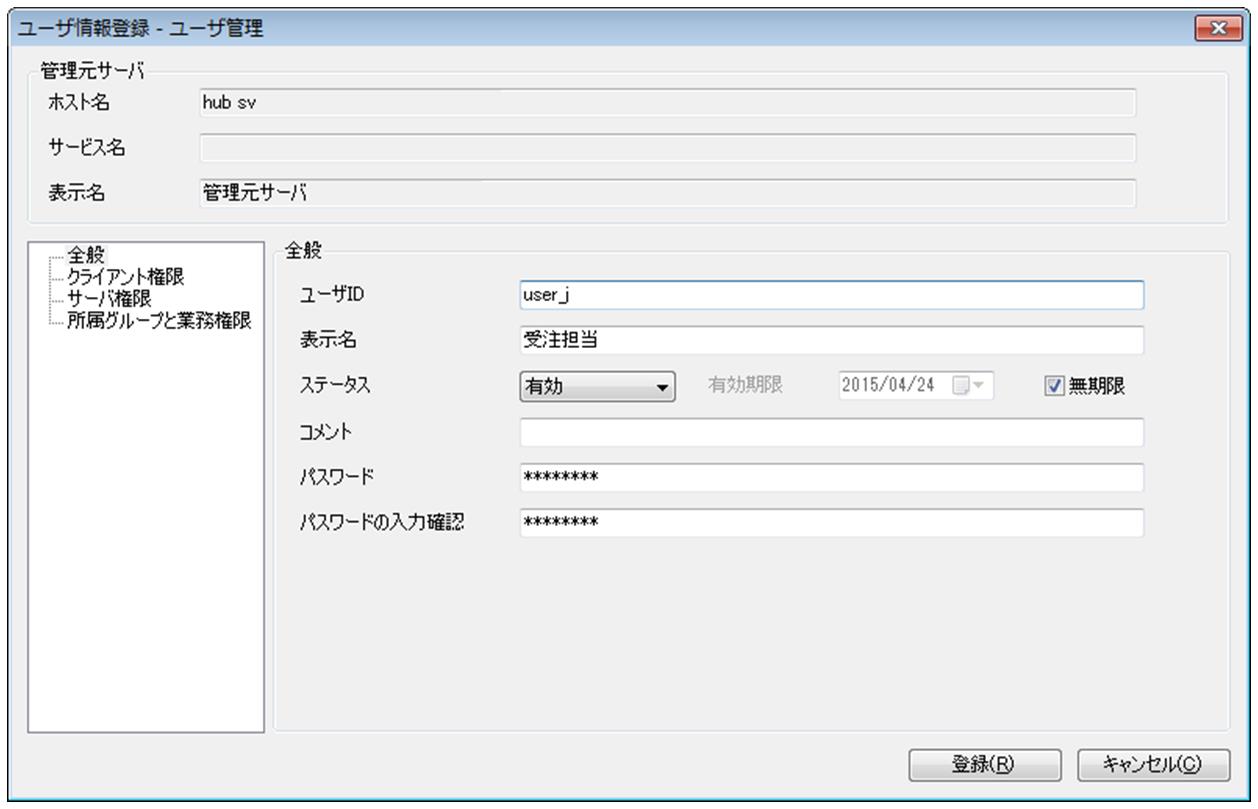The image size is (1258, 809).
Task: Uncheck the 無期限 checkbox
Action: (x=1052, y=387)
